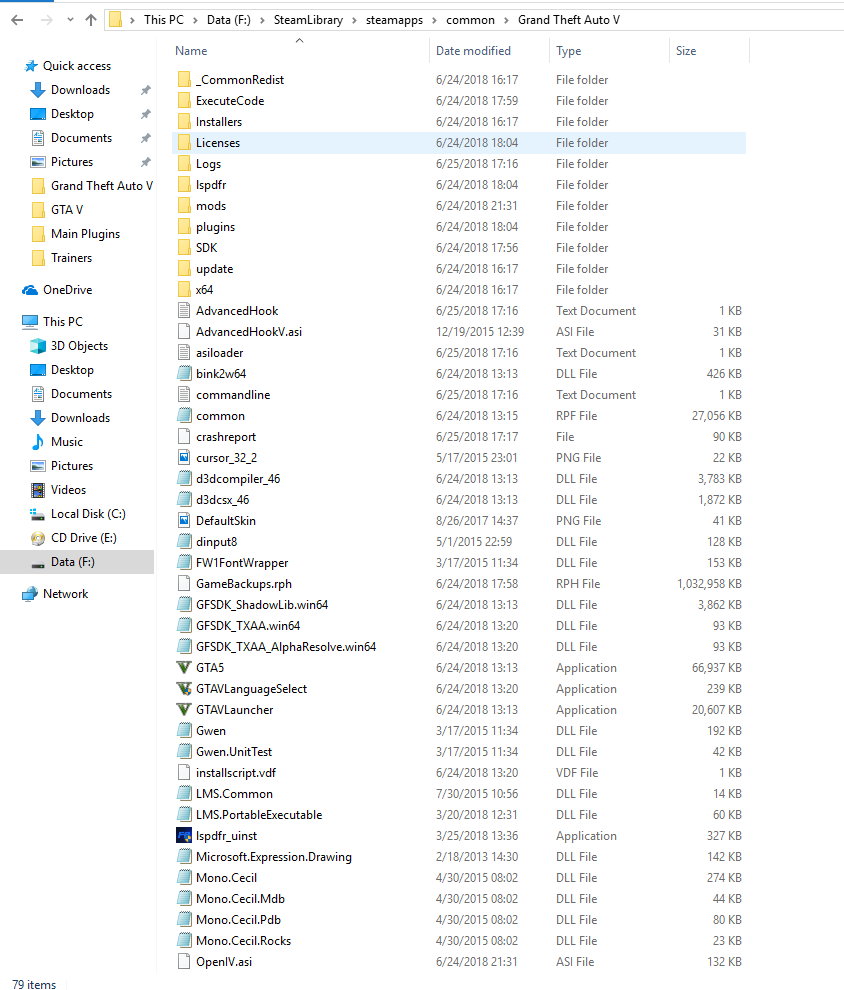Open CD Drive (E:) disc icon
Screen dimensions: 844x990
tap(38, 538)
